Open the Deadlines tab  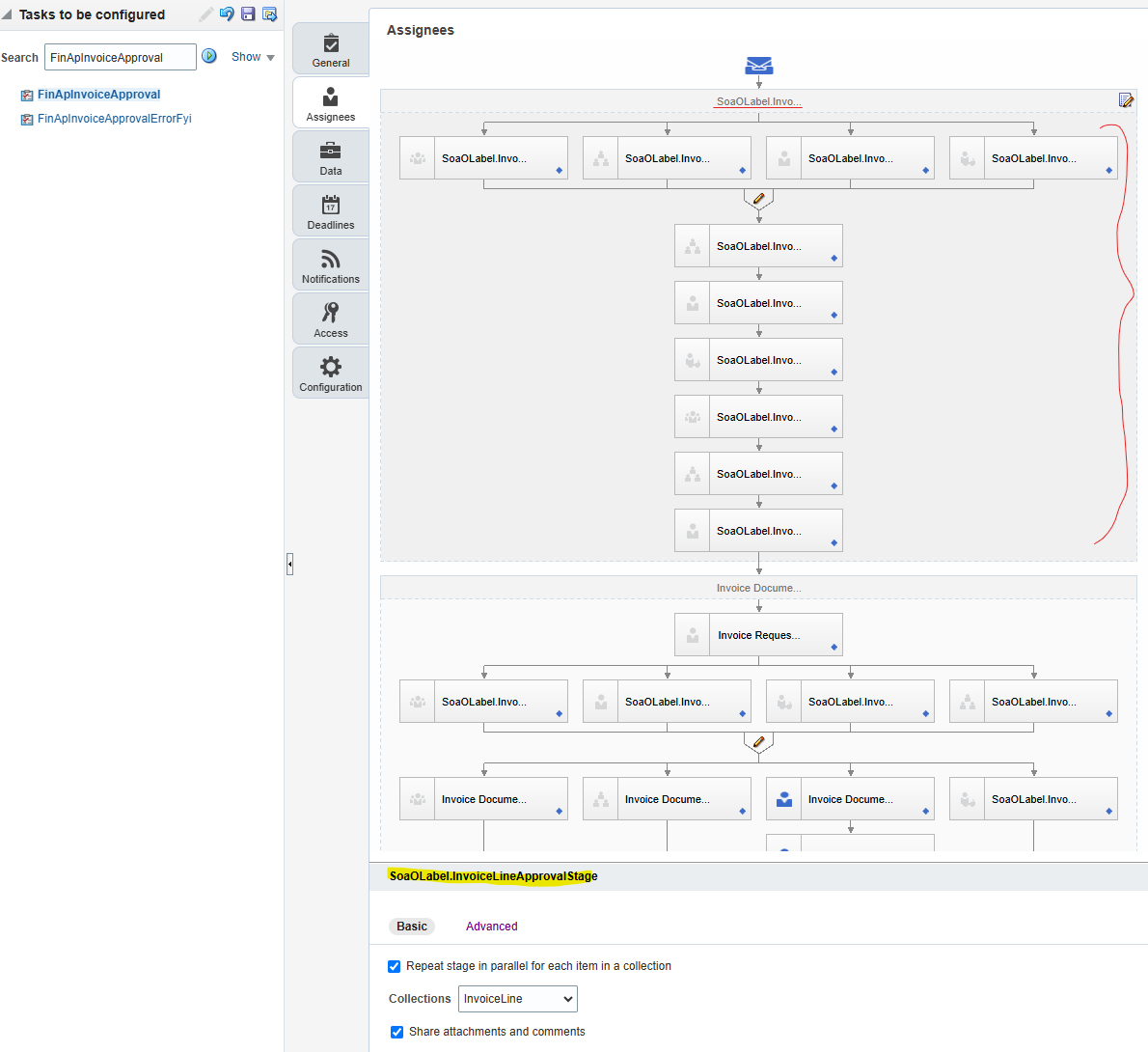pyautogui.click(x=331, y=211)
